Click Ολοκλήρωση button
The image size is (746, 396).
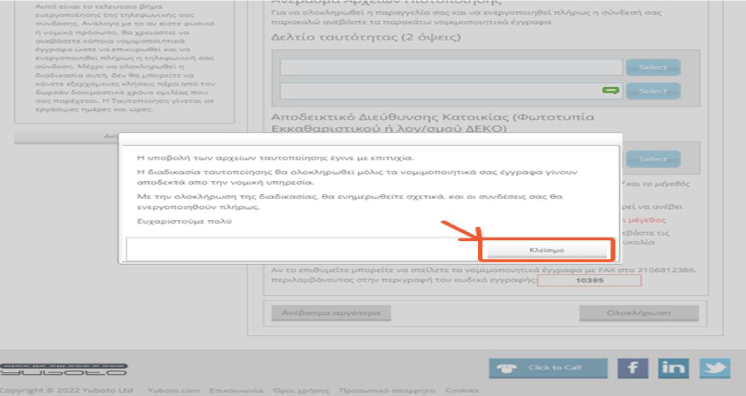coord(639,313)
